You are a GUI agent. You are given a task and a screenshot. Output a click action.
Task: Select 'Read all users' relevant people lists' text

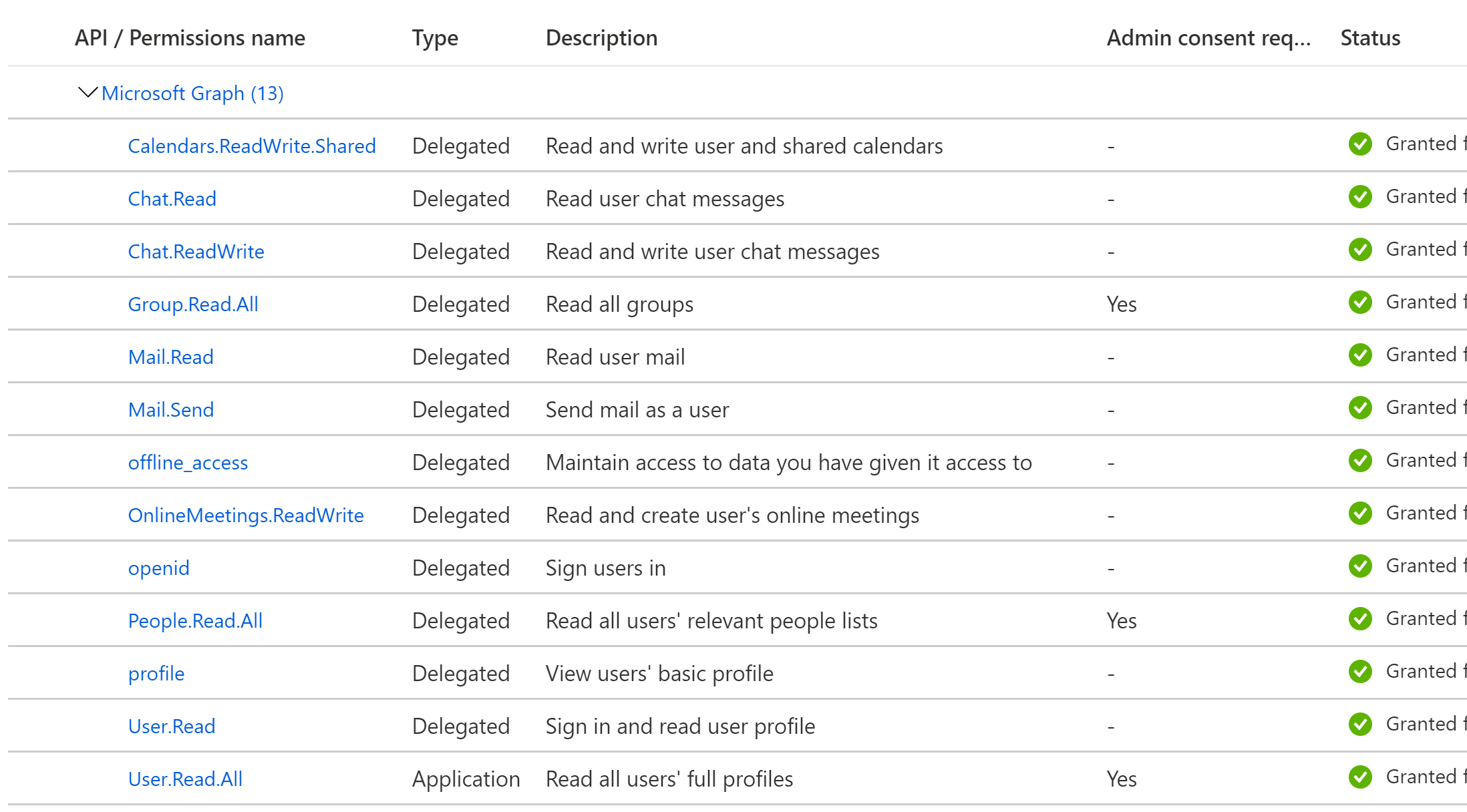711,621
